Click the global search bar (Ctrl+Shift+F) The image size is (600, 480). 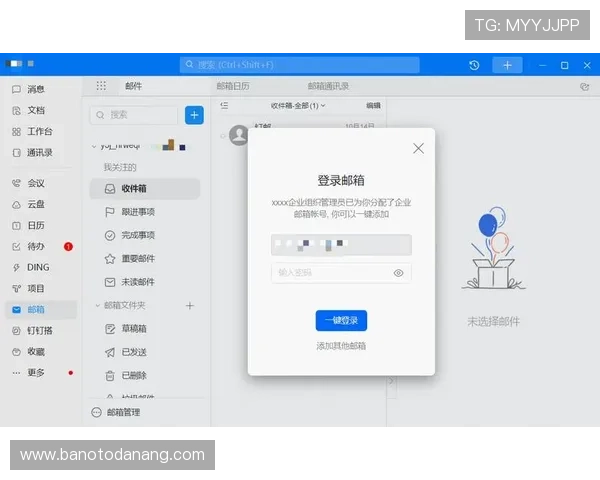[x=300, y=65]
